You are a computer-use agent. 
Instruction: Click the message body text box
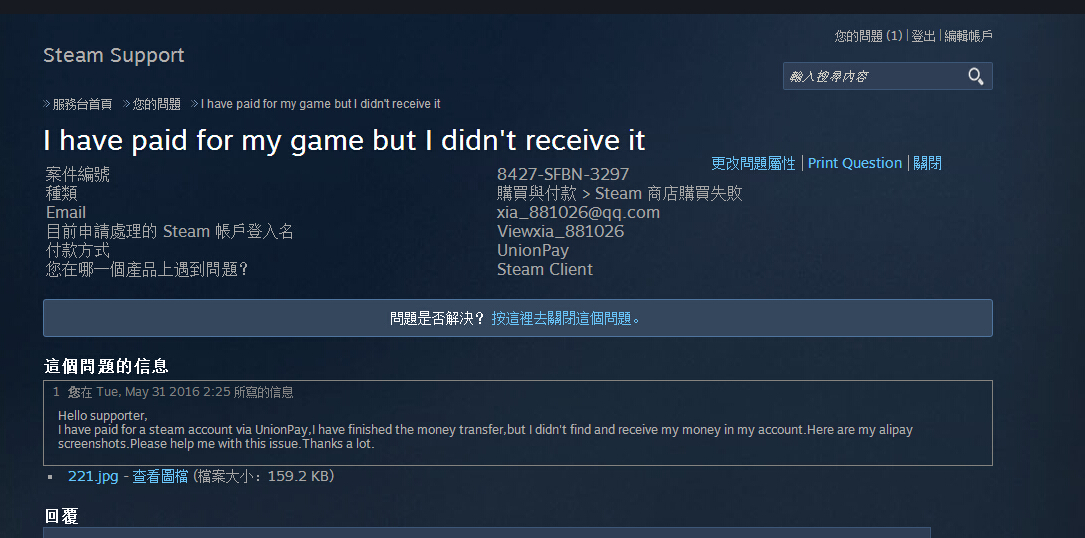point(518,422)
